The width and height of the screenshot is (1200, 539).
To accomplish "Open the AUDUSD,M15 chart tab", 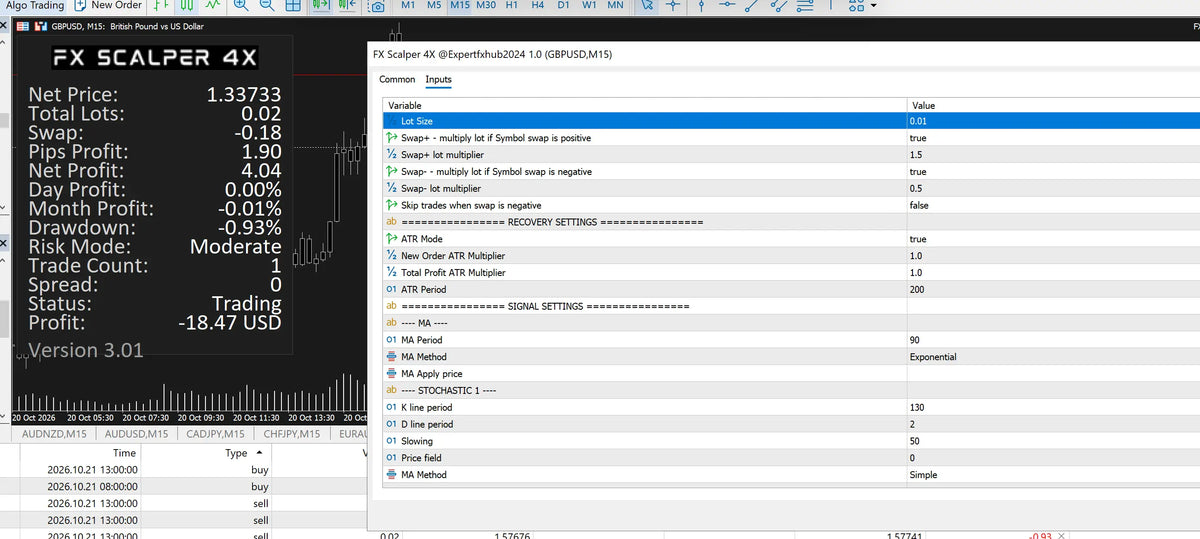I will 138,434.
